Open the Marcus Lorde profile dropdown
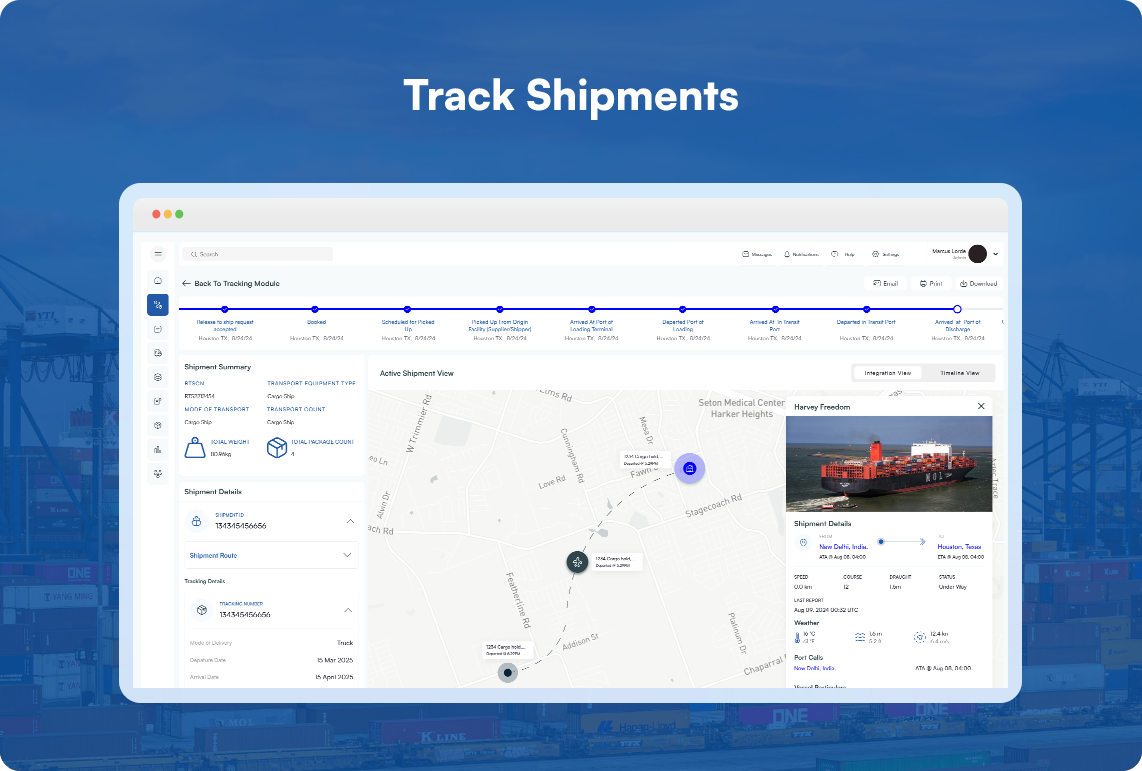The image size is (1142, 771). (x=995, y=254)
